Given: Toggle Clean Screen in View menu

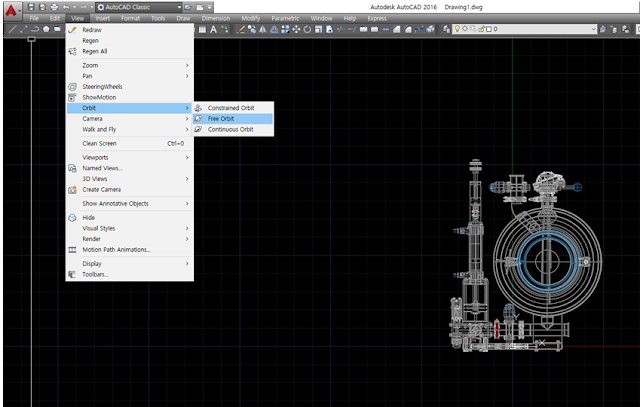Looking at the screenshot, I should (130, 143).
